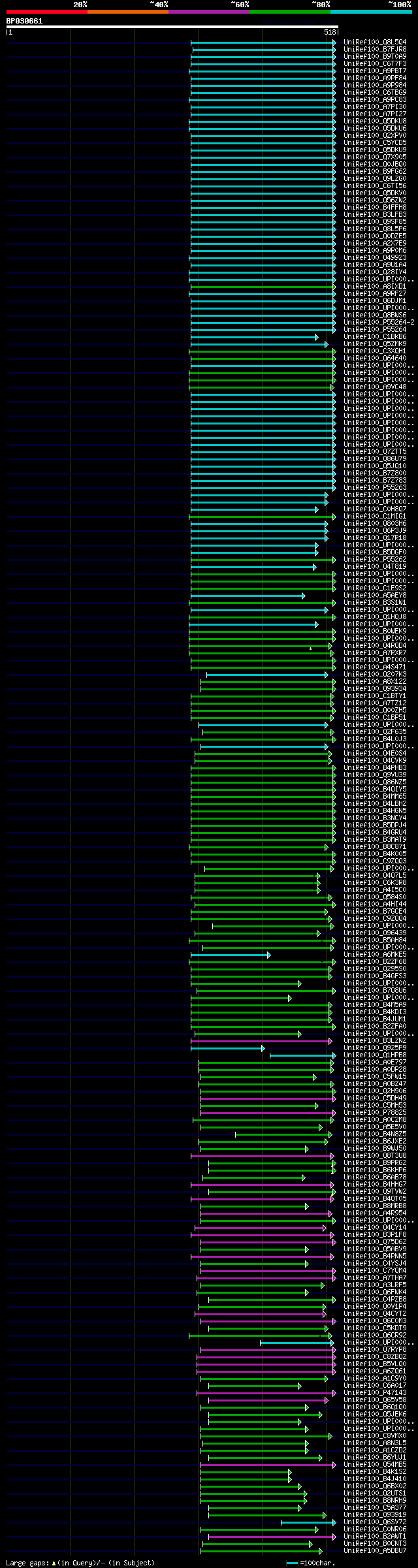Select hit label UniRef100_B4PHB3
Screen dimensions: 418x1568
tap(375, 768)
